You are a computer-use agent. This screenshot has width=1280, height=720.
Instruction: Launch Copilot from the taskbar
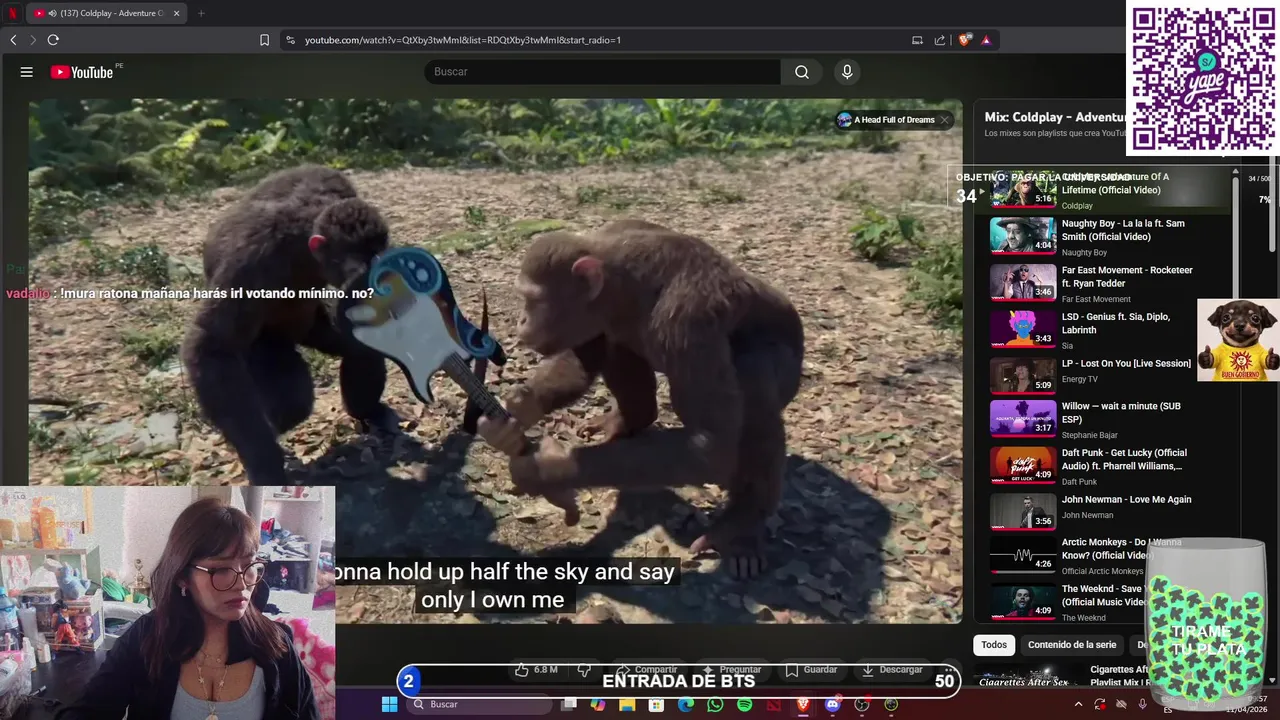click(x=598, y=705)
